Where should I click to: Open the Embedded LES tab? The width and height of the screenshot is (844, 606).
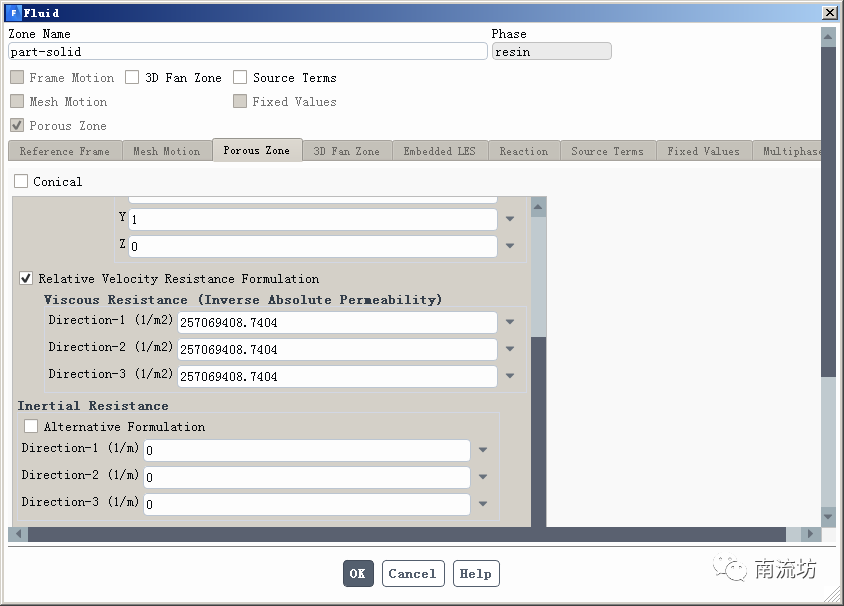(x=439, y=151)
